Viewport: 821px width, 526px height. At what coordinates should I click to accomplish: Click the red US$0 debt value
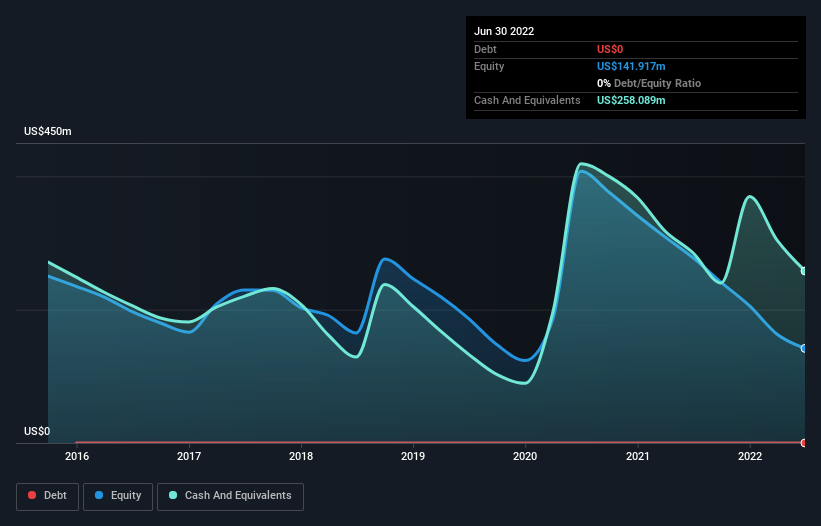[610, 49]
